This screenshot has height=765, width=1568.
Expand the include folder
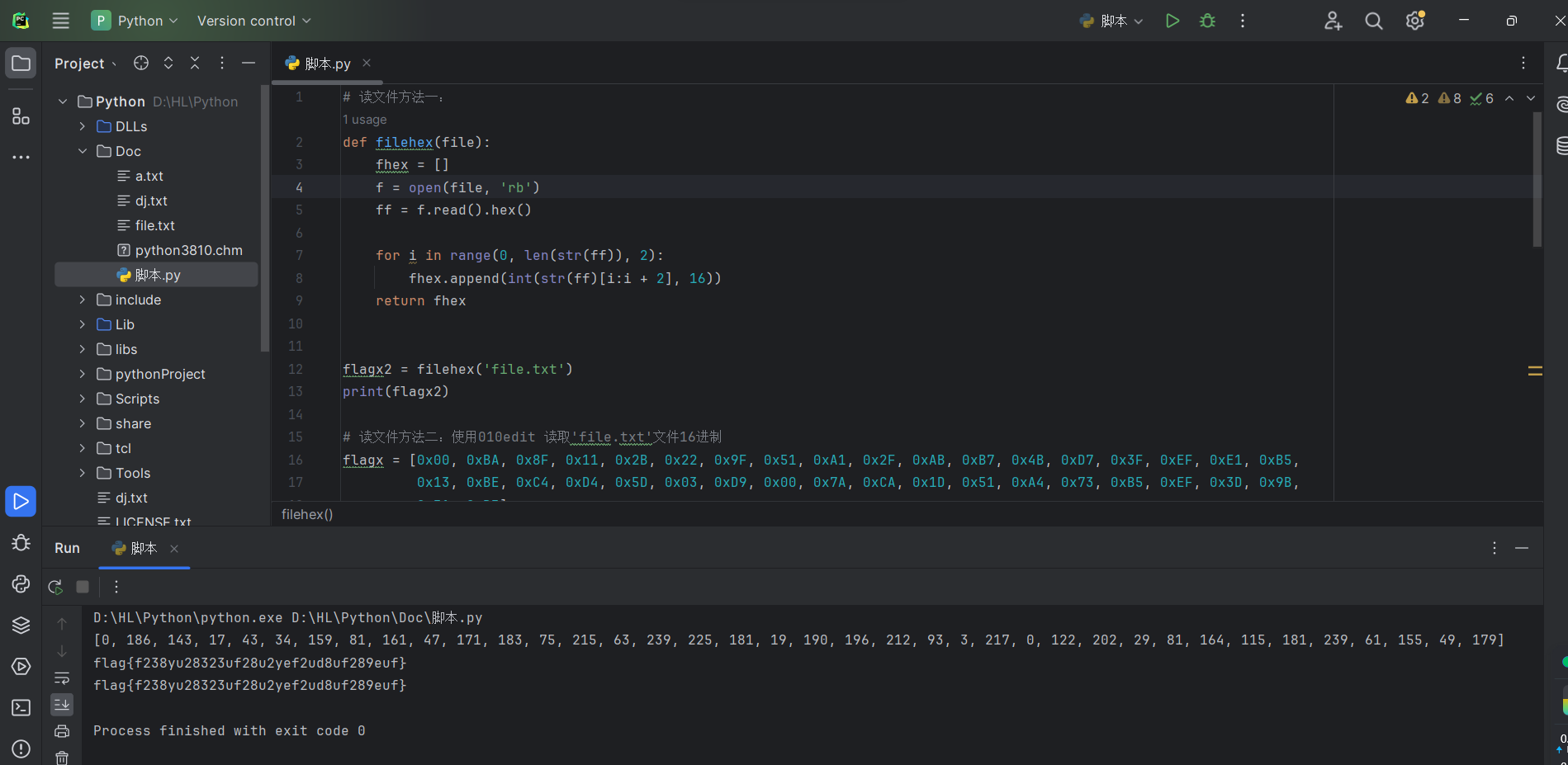83,300
